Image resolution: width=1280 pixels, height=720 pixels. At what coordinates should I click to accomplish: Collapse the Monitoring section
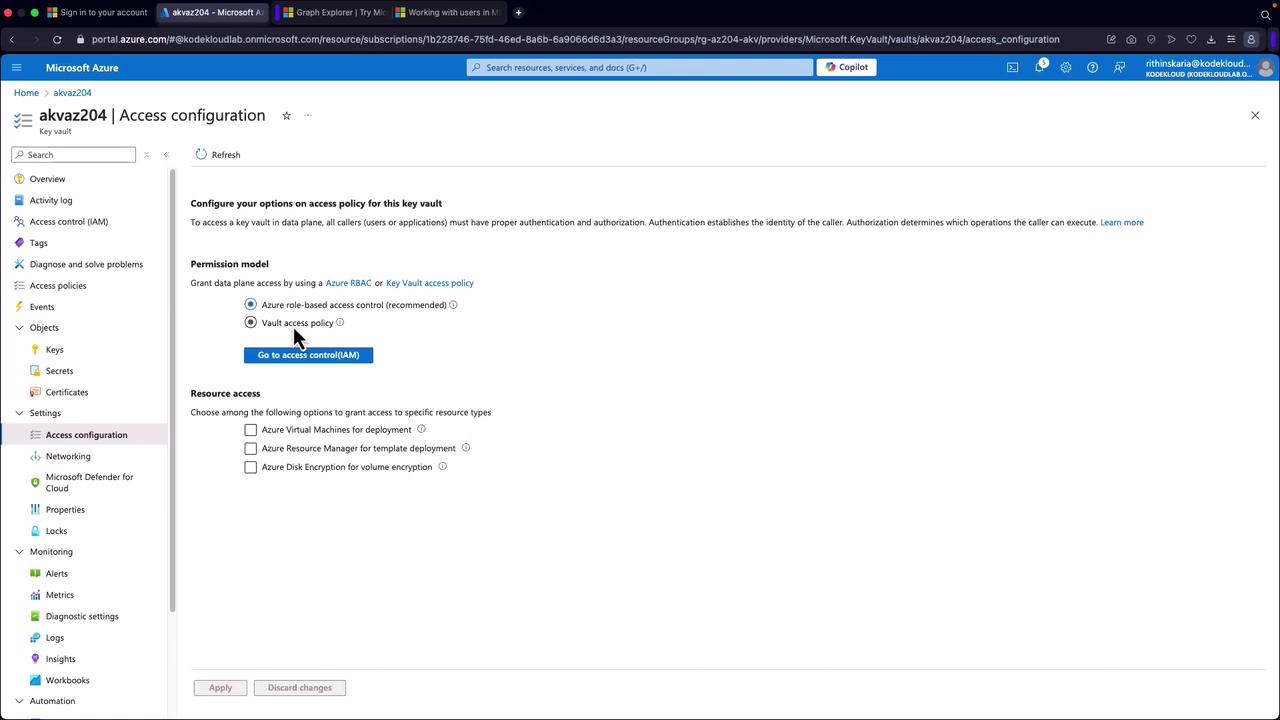pyautogui.click(x=19, y=552)
